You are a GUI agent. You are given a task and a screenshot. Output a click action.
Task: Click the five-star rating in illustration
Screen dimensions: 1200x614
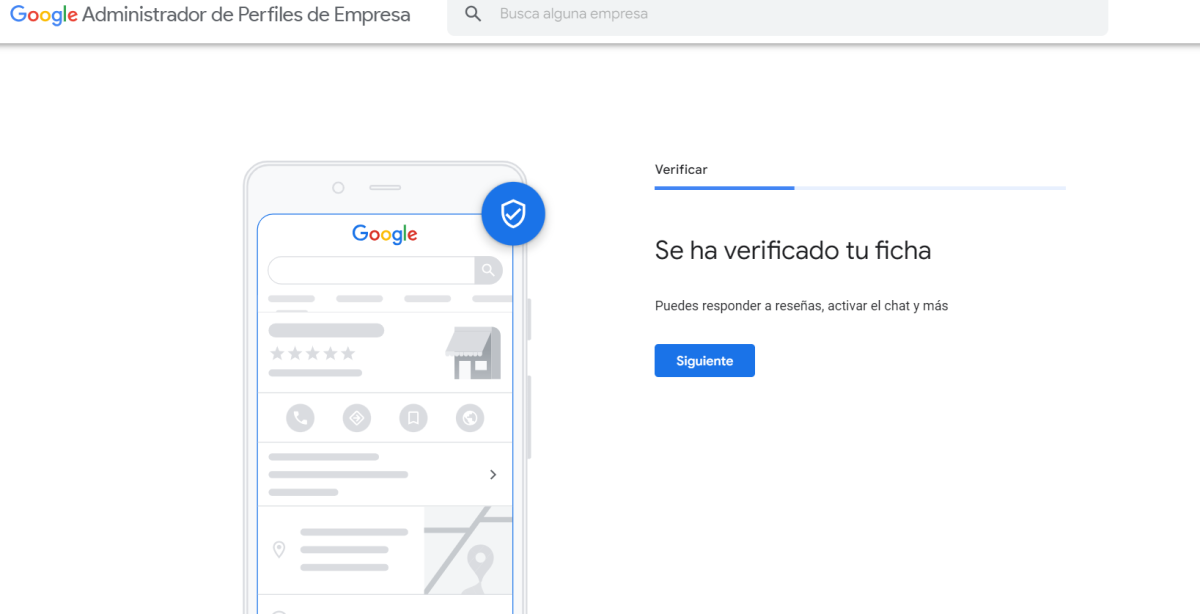312,353
